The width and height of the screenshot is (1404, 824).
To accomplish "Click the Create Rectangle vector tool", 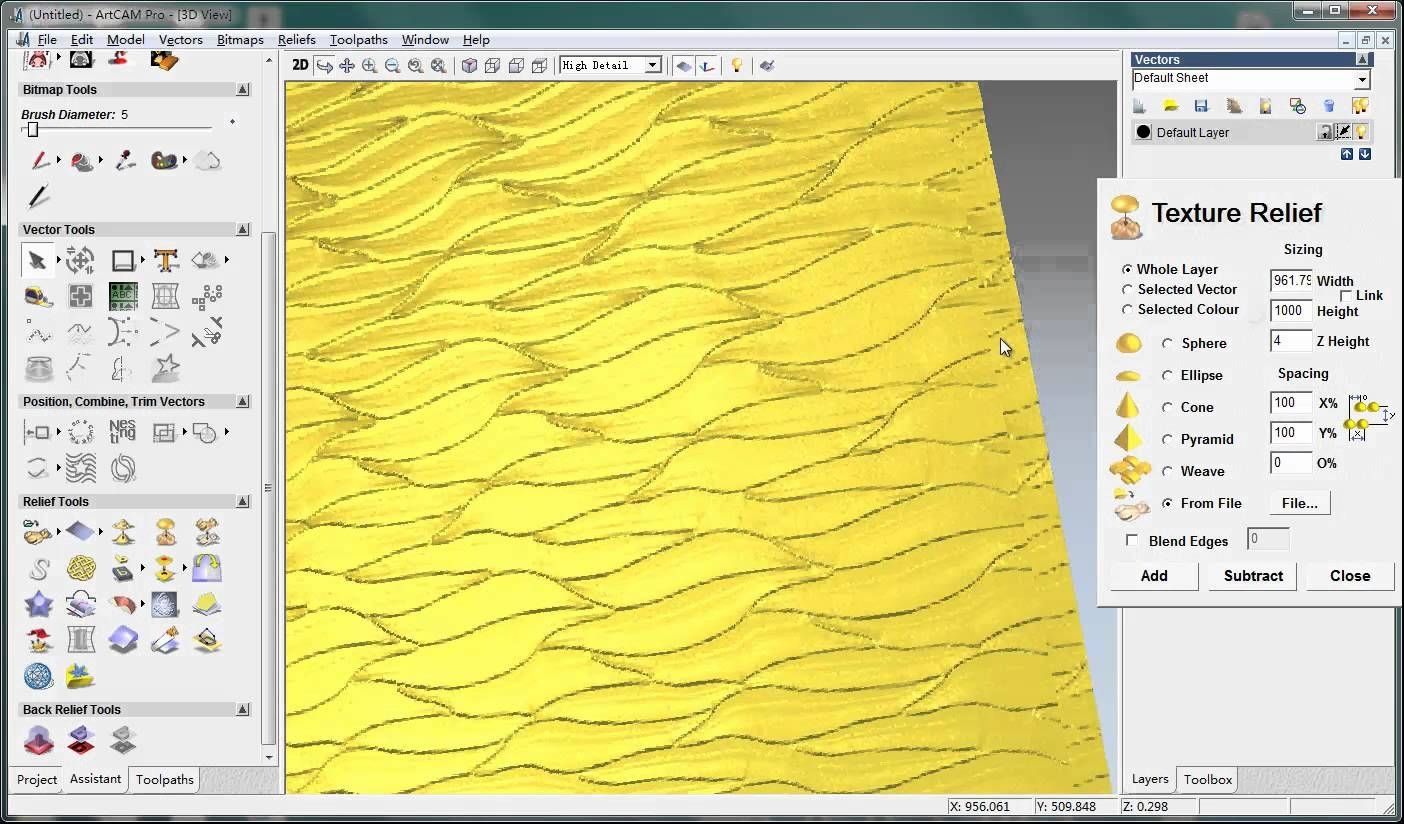I will [x=123, y=261].
